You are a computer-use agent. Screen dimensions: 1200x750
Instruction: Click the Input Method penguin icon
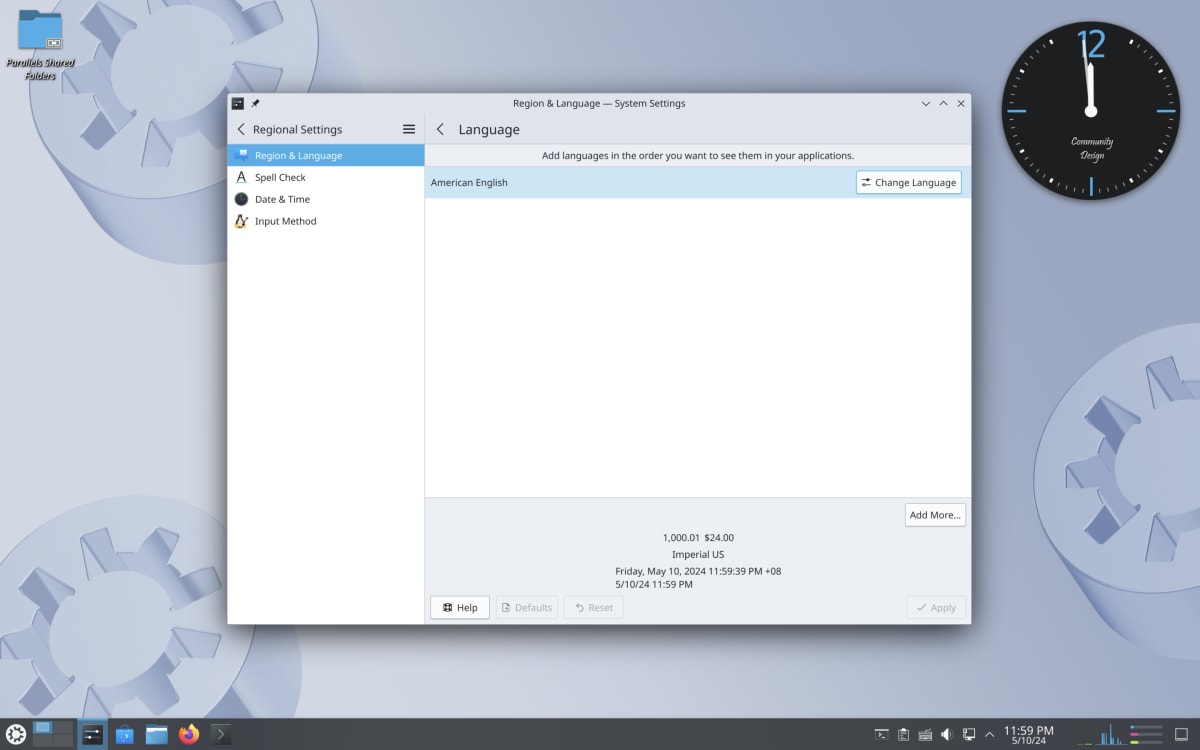tap(241, 221)
